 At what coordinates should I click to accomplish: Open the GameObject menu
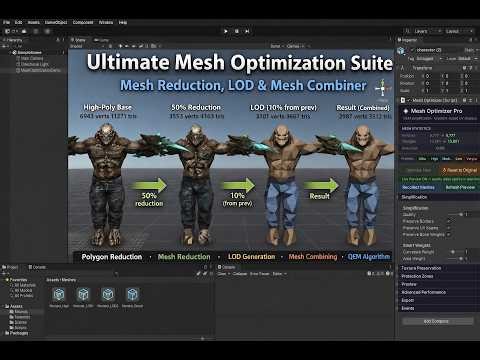tap(56, 22)
